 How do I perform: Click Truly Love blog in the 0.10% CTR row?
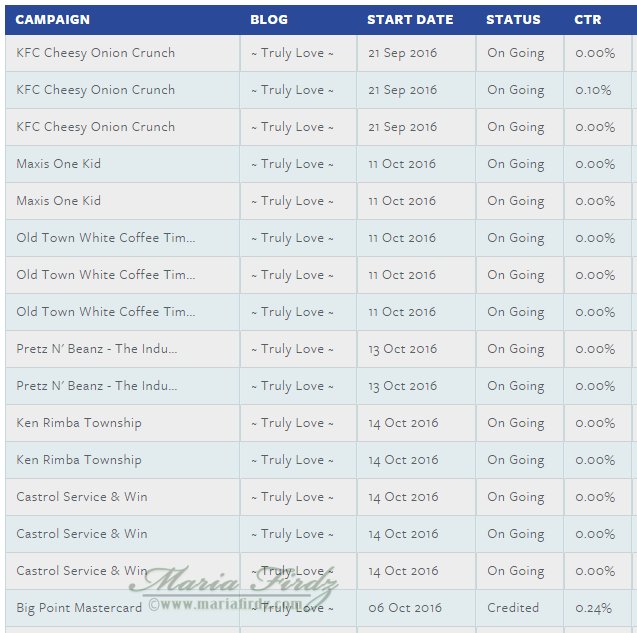292,90
